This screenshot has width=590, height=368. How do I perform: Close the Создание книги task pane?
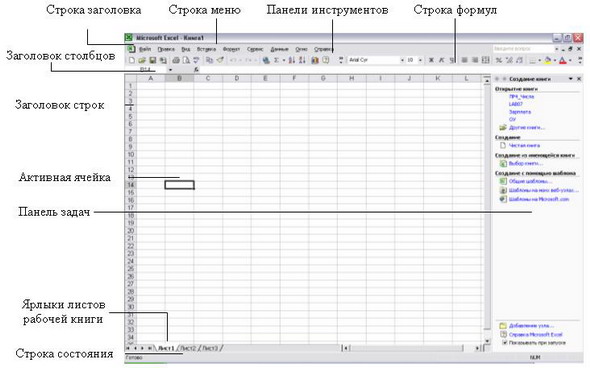(x=579, y=79)
